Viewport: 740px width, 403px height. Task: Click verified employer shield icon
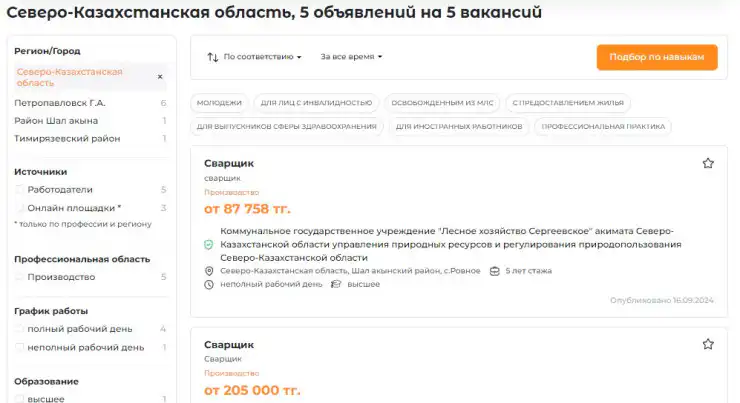coord(208,244)
